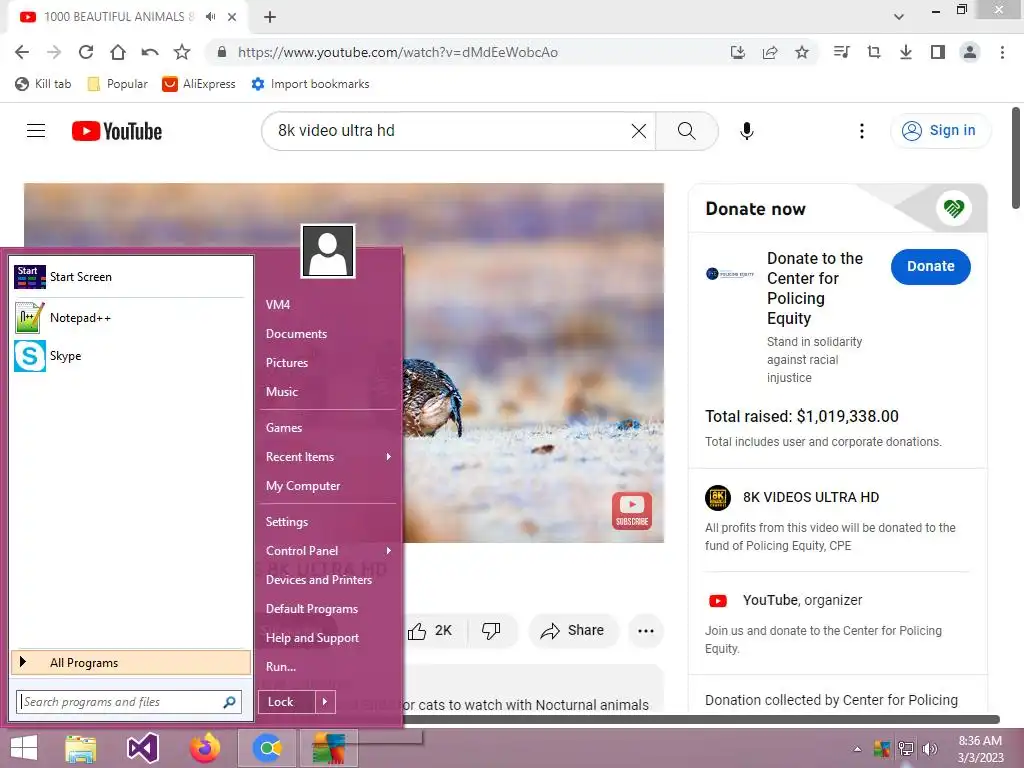Open Import bookmarks link
Screen dimensions: 1024x768
(311, 84)
